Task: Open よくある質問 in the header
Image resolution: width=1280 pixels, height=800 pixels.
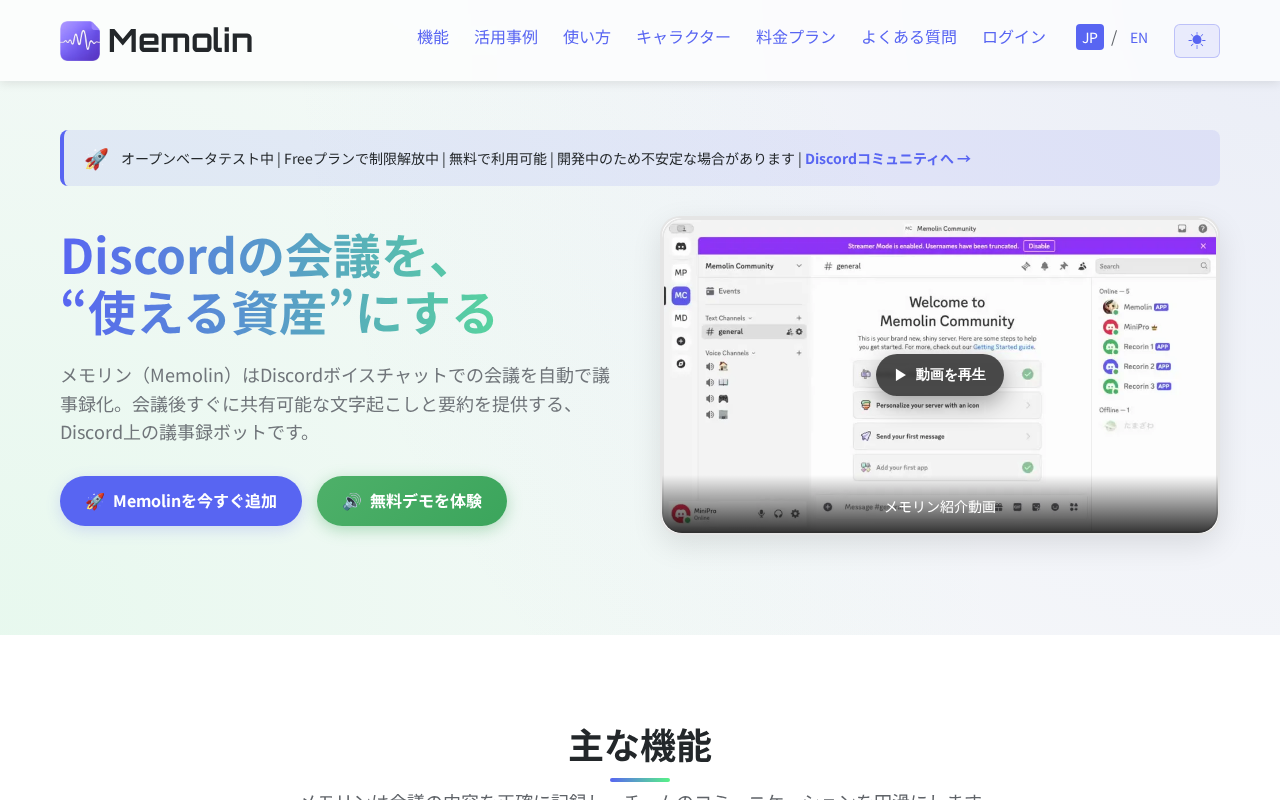Action: (909, 38)
